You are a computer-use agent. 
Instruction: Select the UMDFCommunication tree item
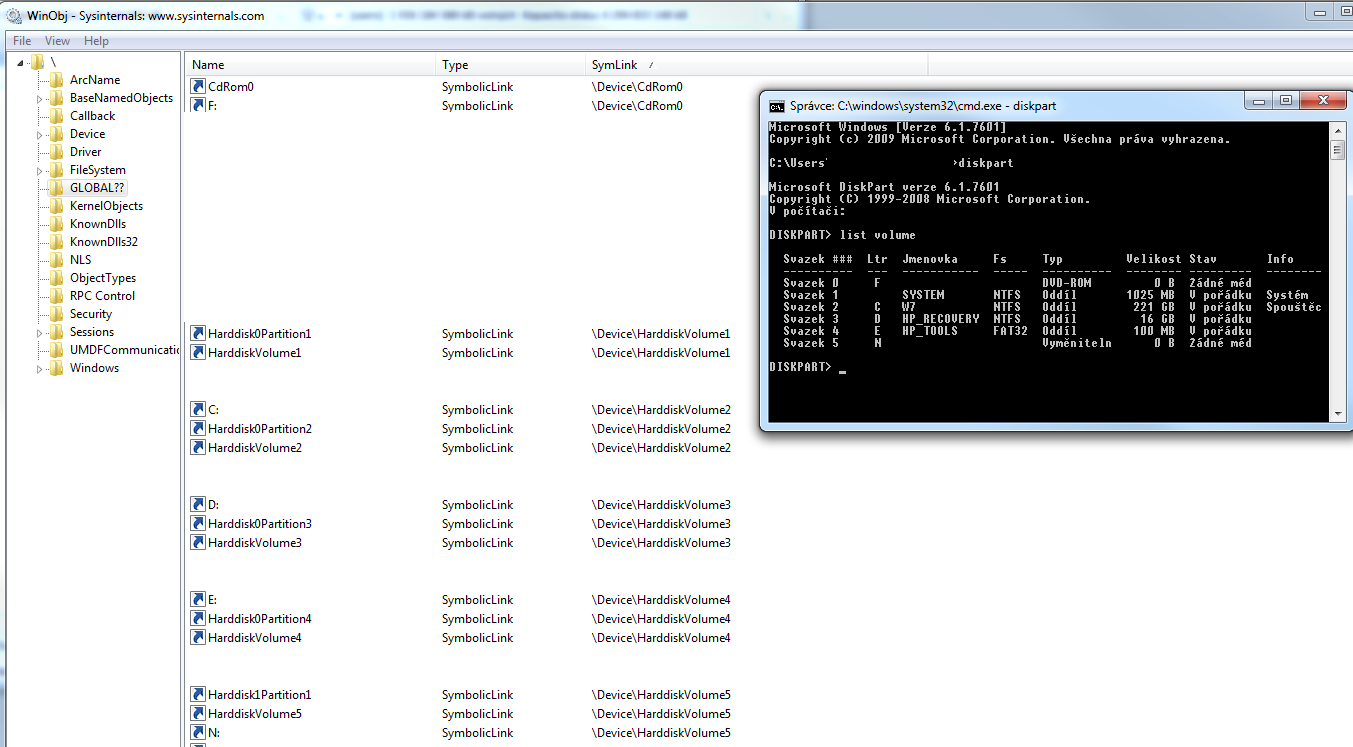point(124,350)
